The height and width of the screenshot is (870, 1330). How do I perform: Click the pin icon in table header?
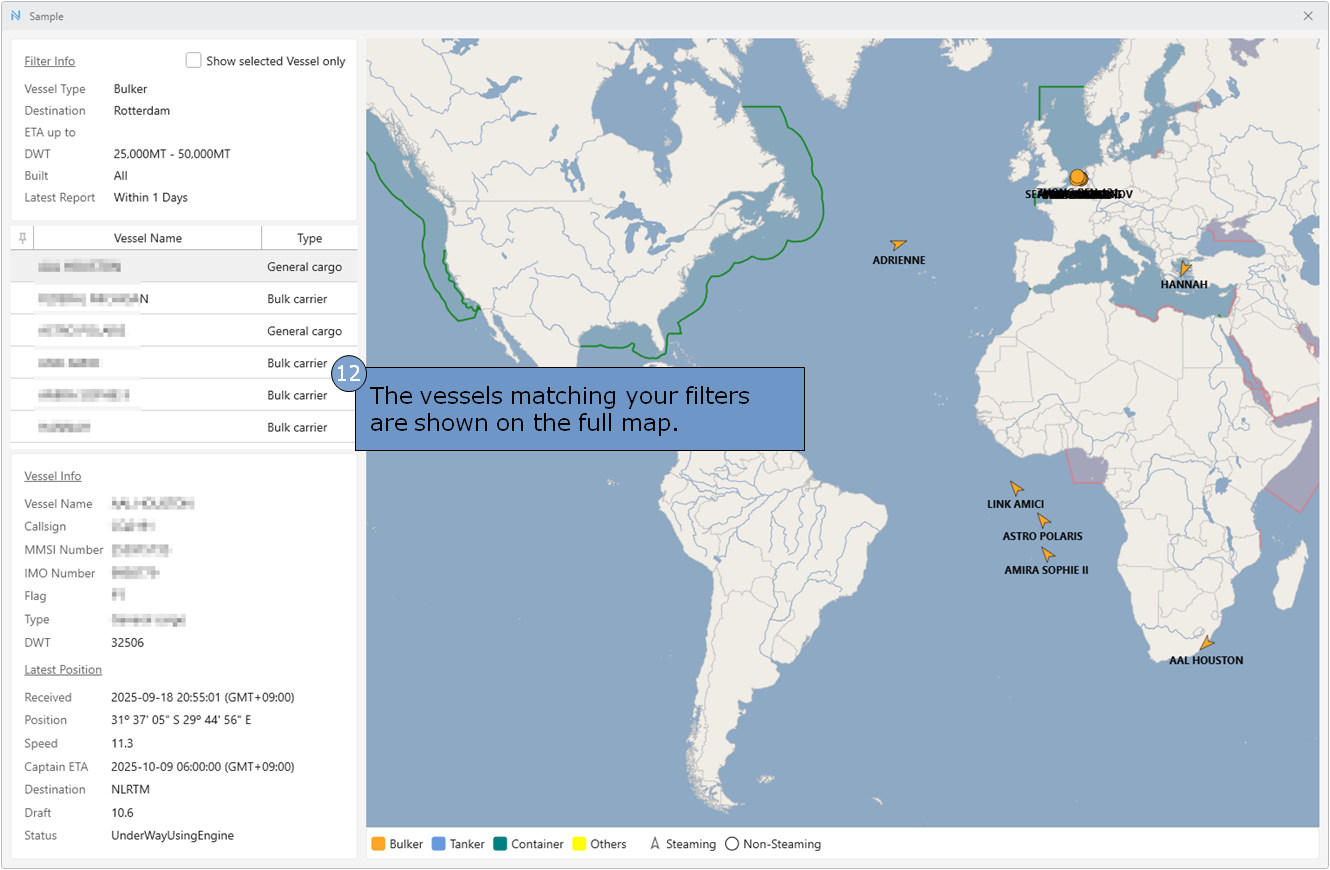tap(22, 238)
